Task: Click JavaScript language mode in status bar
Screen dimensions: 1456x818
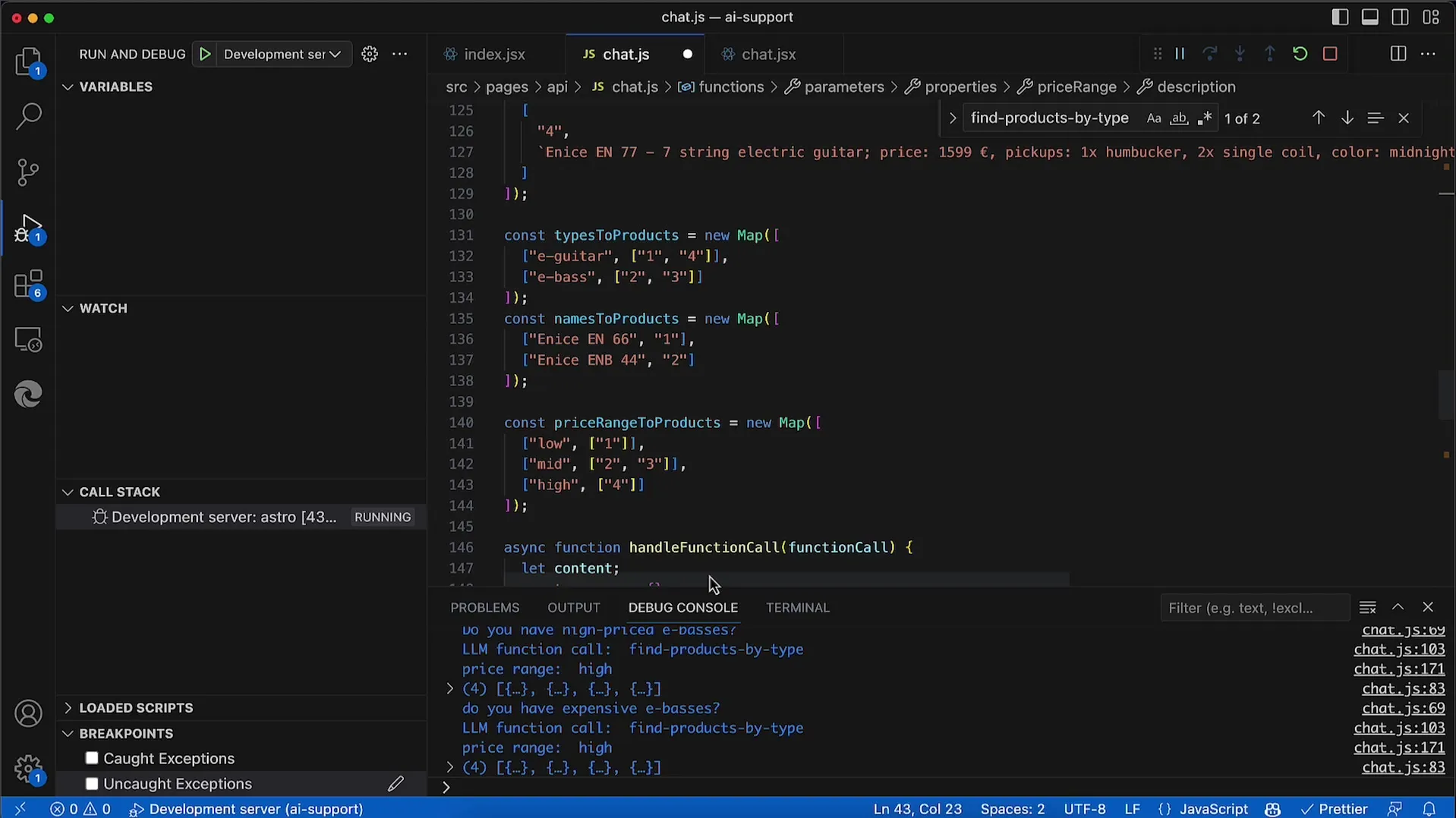Action: 1213,809
